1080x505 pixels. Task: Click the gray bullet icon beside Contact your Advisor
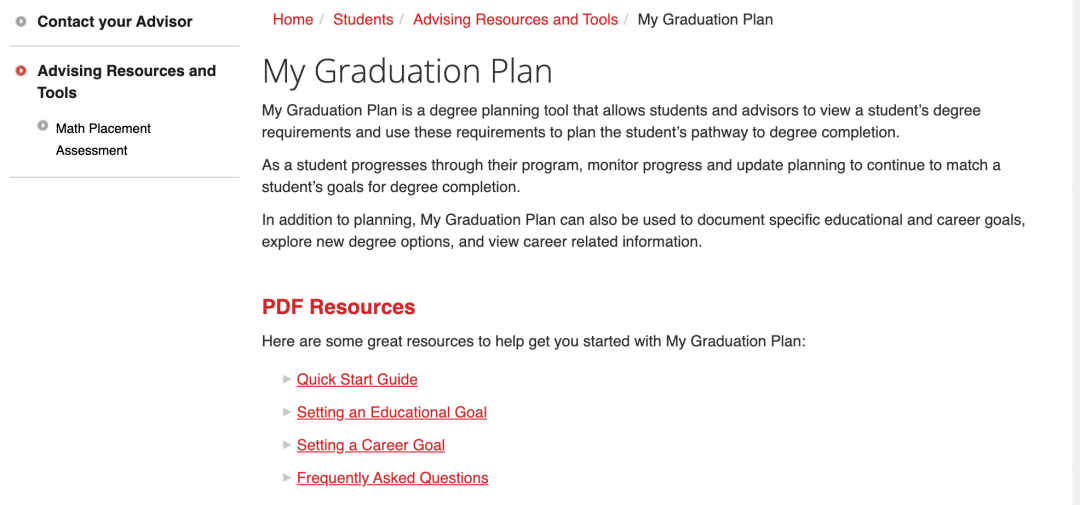click(x=21, y=21)
